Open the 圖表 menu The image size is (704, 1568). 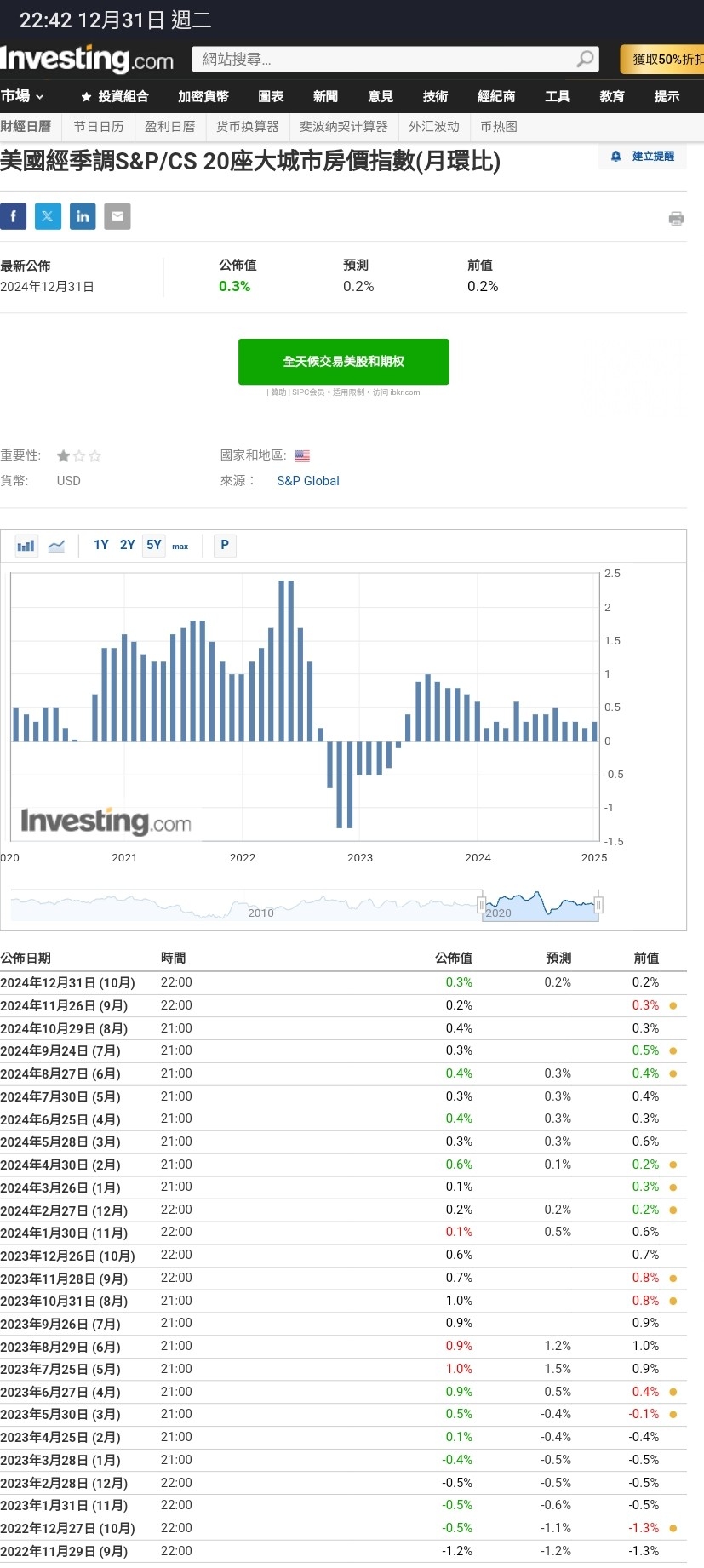click(x=271, y=97)
